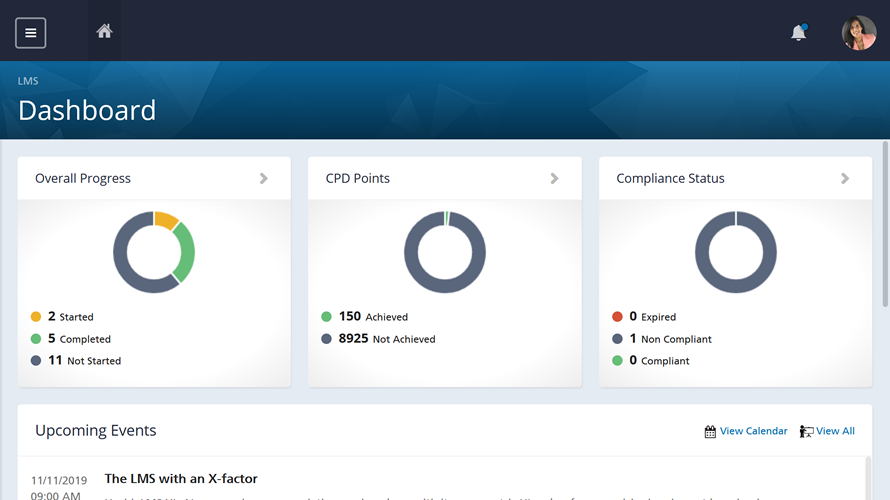
Task: Open event The LMS with an X-factor
Action: coord(181,478)
